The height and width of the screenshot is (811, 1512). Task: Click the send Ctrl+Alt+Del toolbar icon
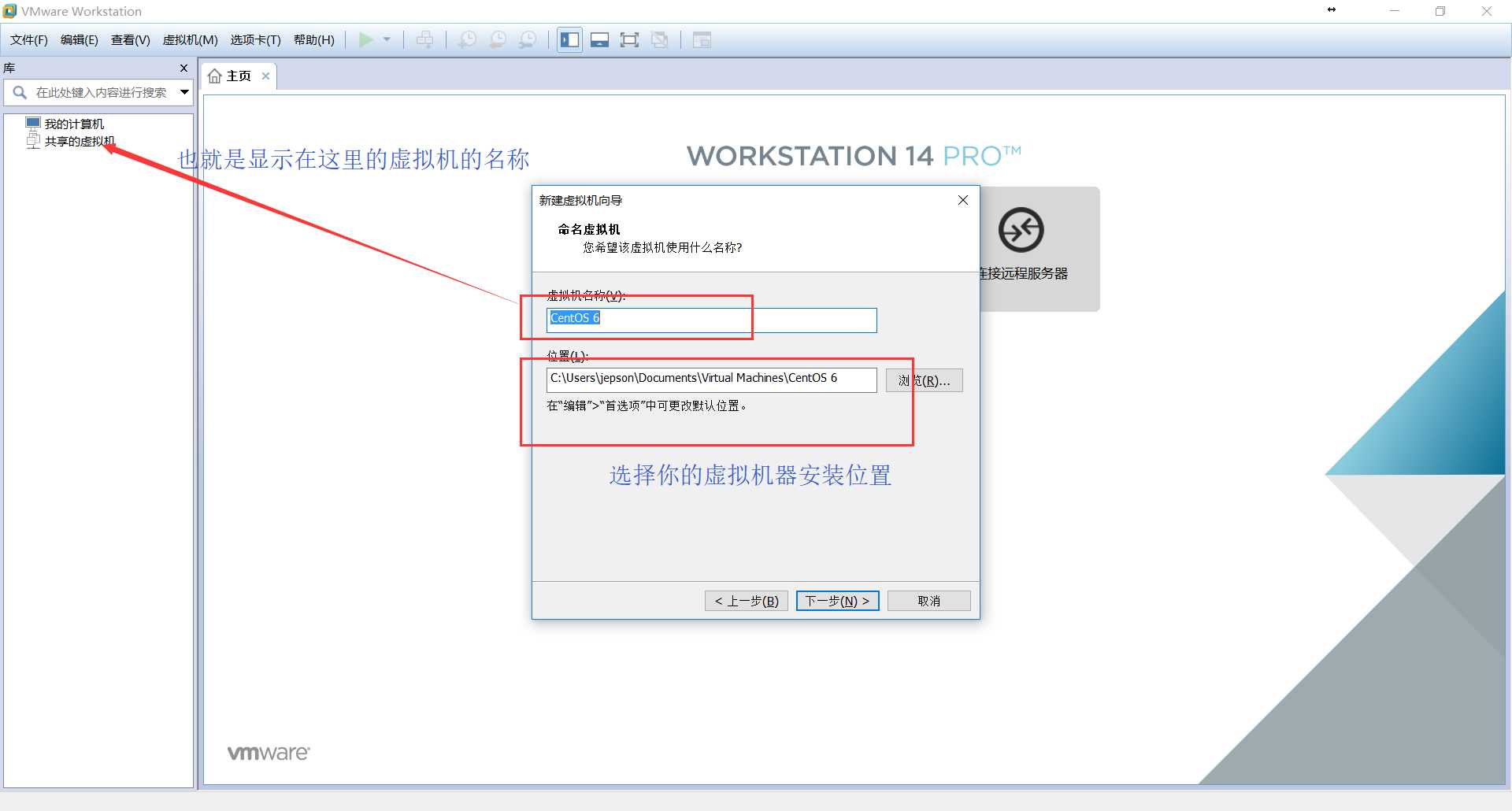tap(424, 39)
